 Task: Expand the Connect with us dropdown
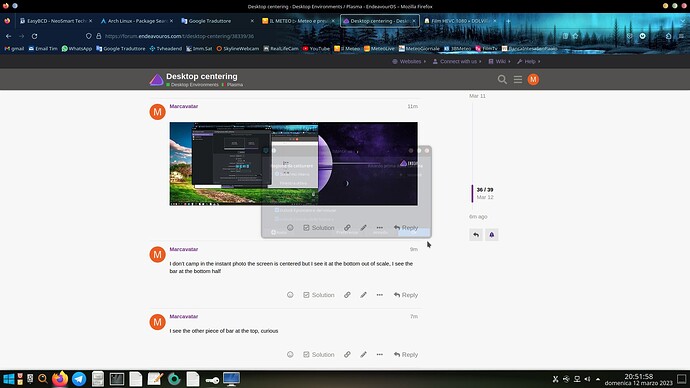coord(457,62)
